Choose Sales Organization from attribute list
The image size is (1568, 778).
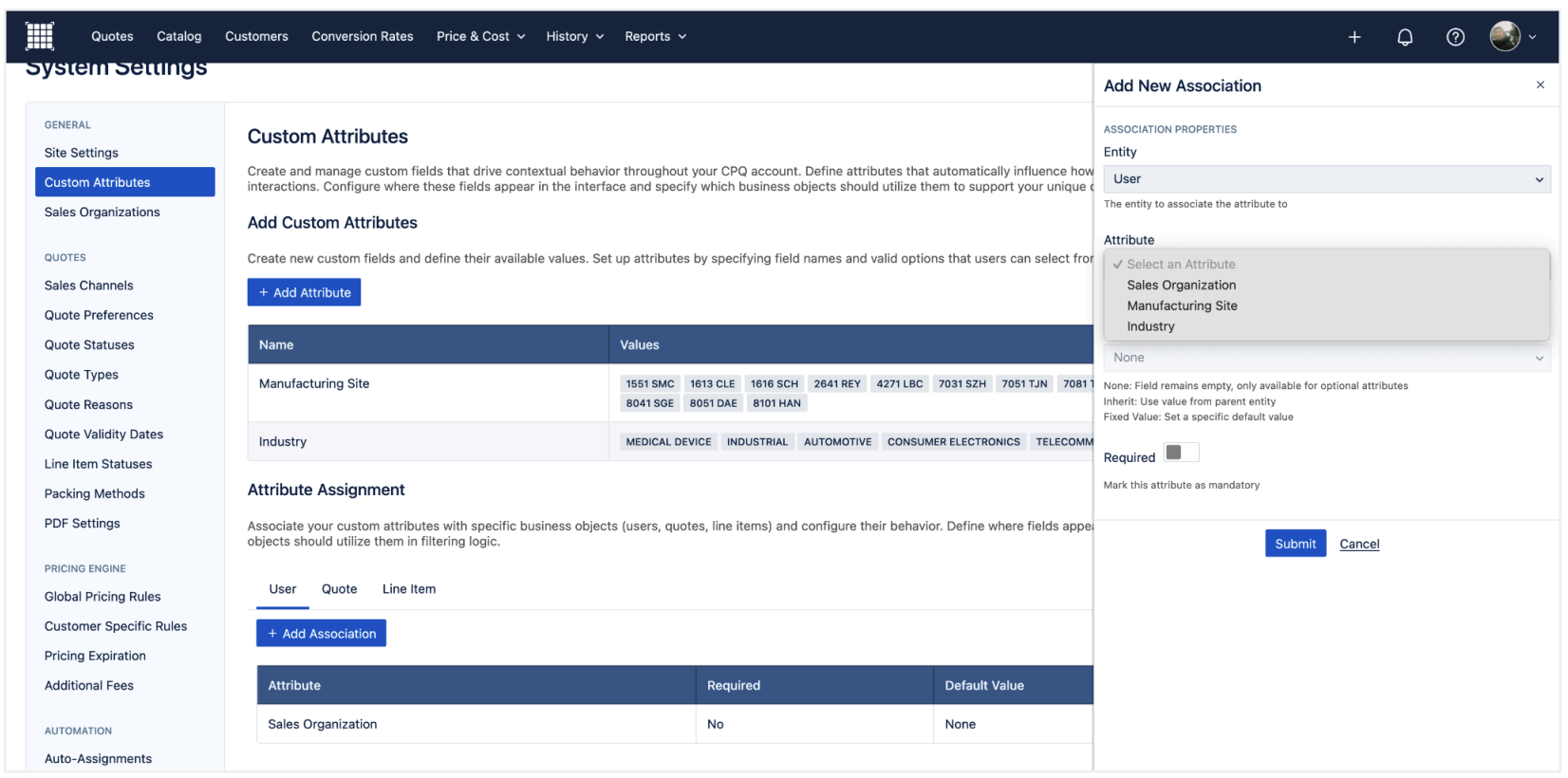click(1182, 285)
